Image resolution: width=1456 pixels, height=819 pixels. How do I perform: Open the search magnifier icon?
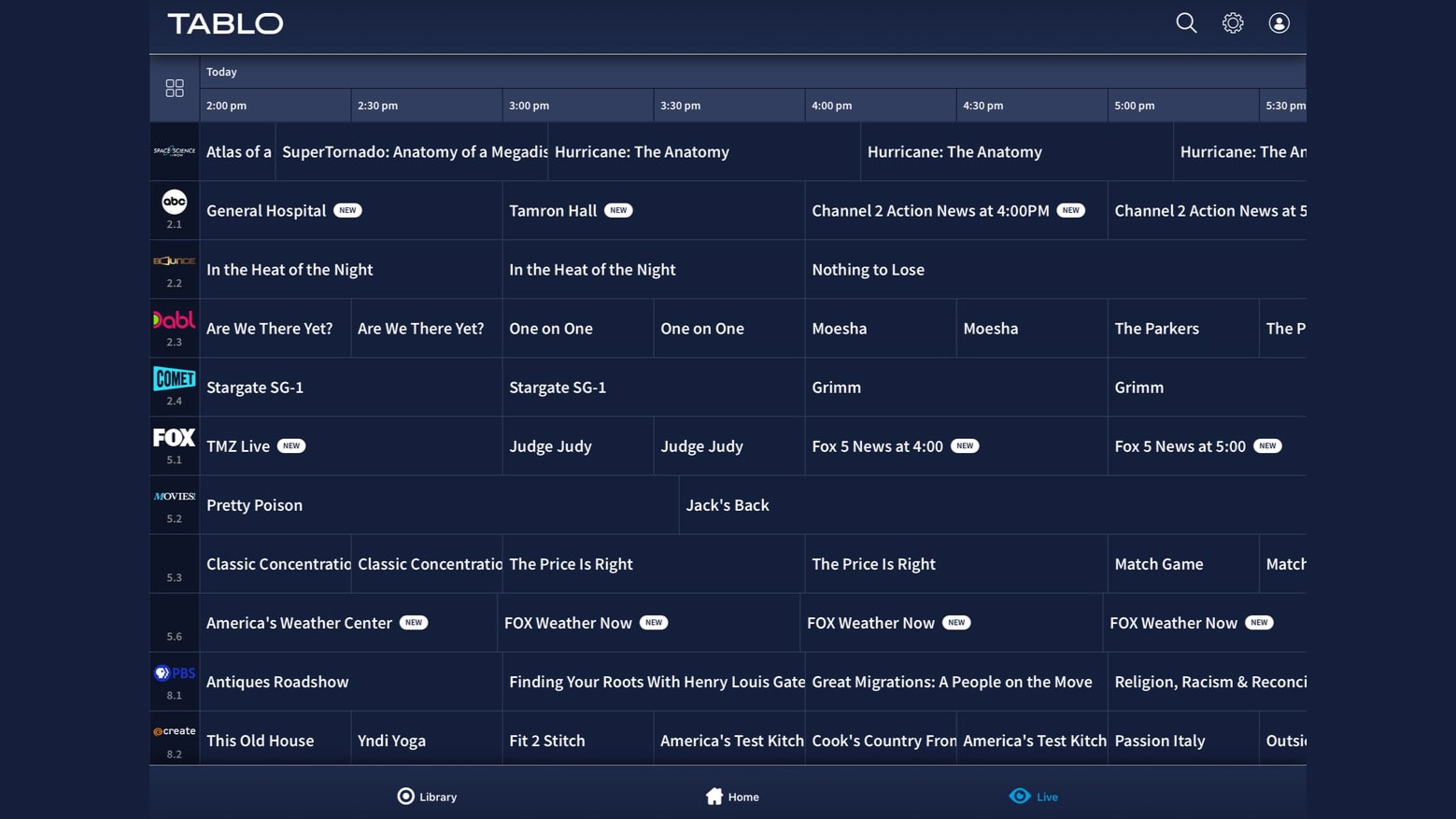[1186, 23]
